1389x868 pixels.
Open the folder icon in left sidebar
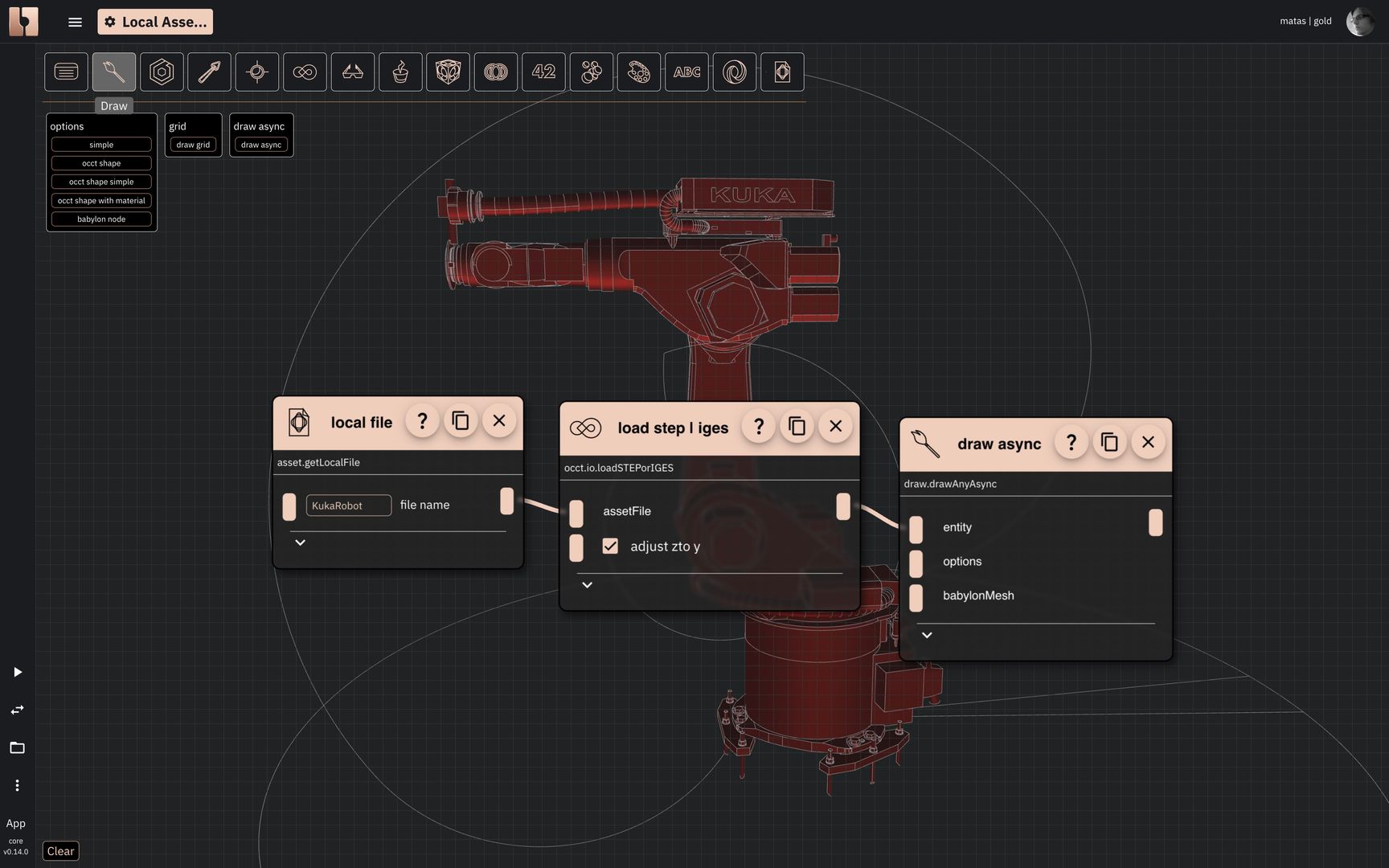coord(17,747)
